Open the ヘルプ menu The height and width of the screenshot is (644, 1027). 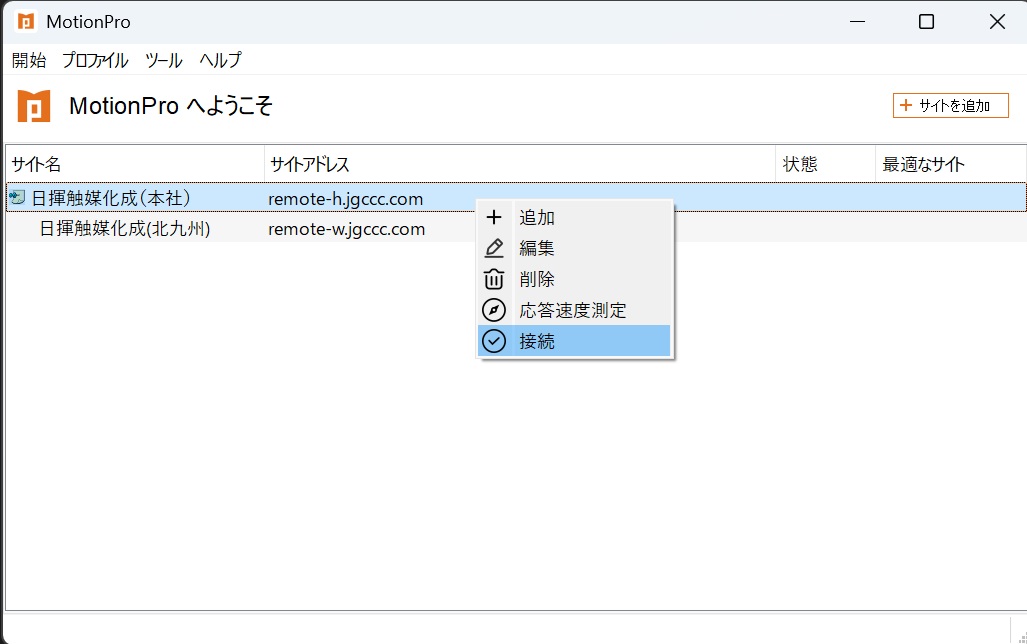(x=221, y=60)
